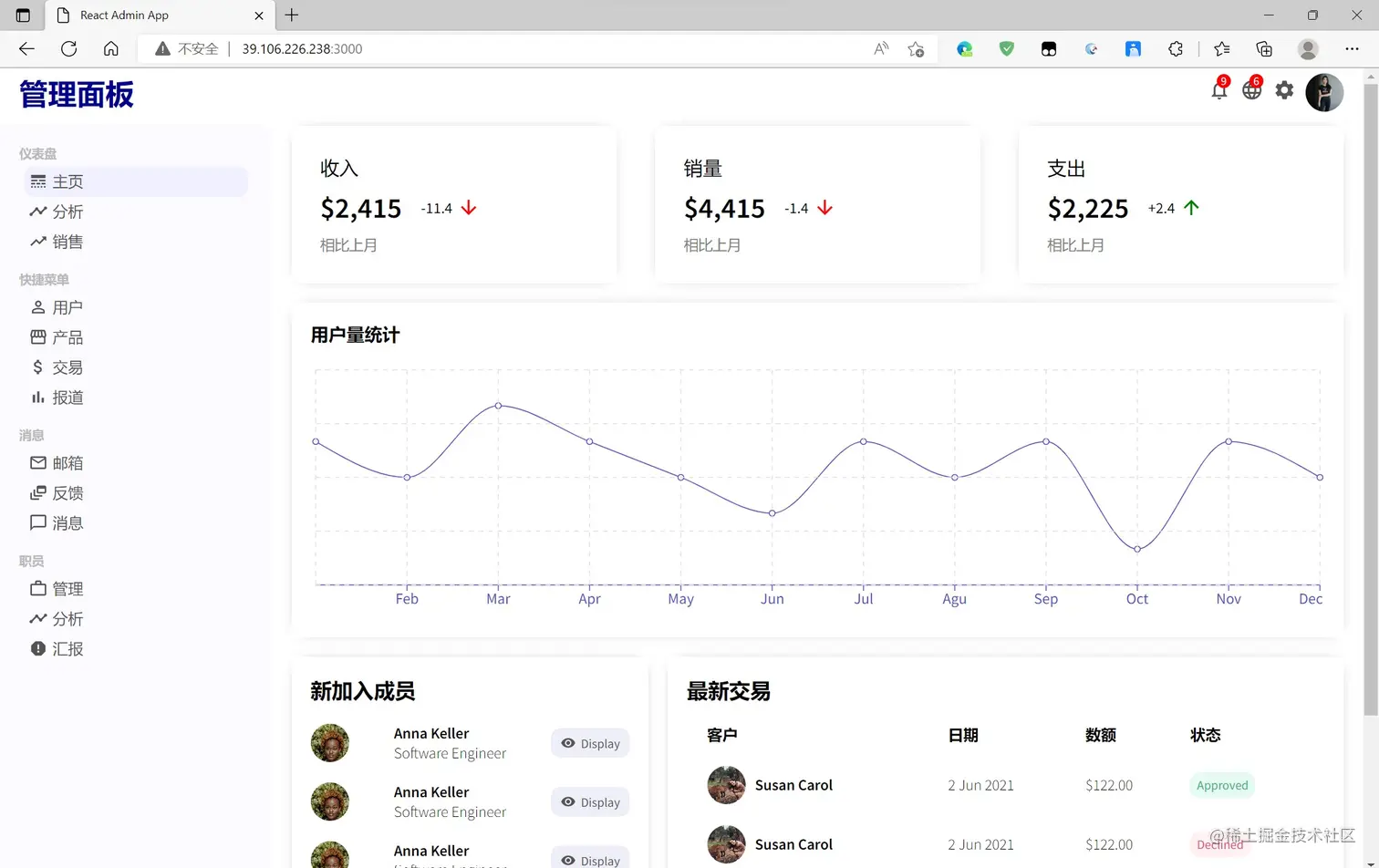This screenshot has height=868, width=1379.
Task: Open the settings gear icon
Action: pyautogui.click(x=1284, y=90)
